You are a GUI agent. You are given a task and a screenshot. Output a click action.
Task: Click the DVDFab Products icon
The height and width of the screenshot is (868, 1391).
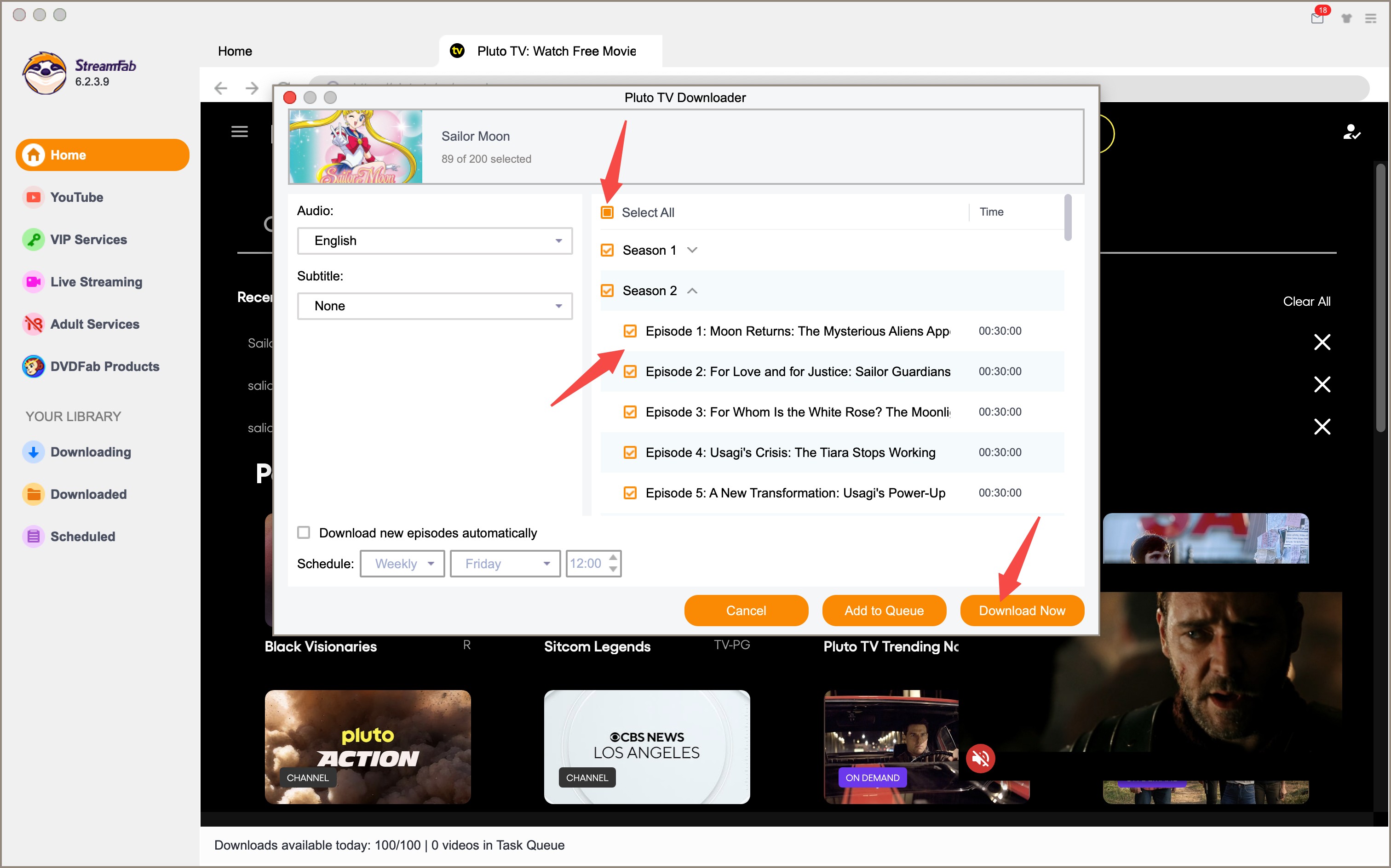33,366
